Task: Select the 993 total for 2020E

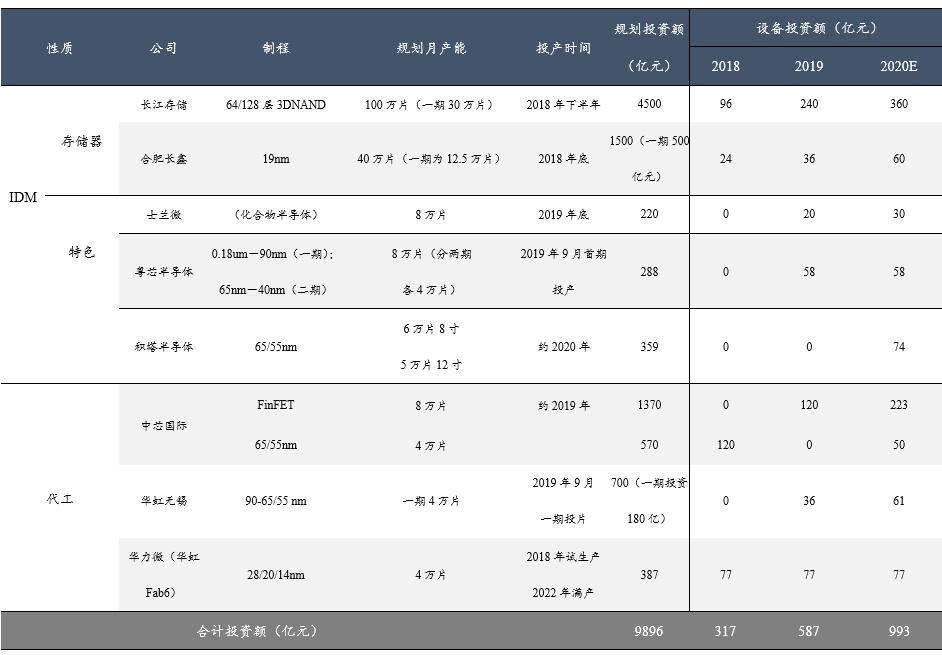Action: 899,631
